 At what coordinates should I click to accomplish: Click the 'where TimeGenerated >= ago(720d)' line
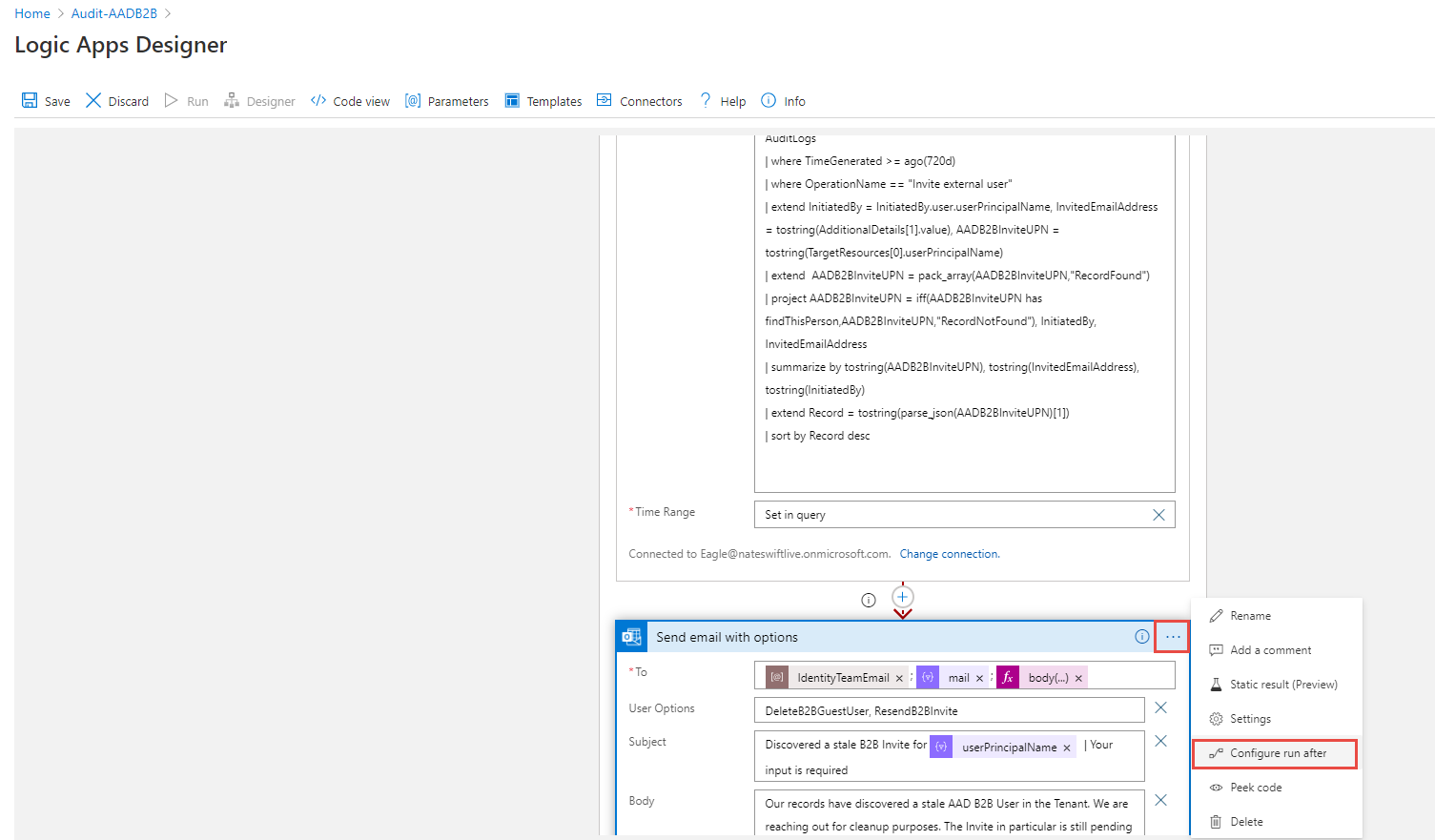[x=860, y=161]
